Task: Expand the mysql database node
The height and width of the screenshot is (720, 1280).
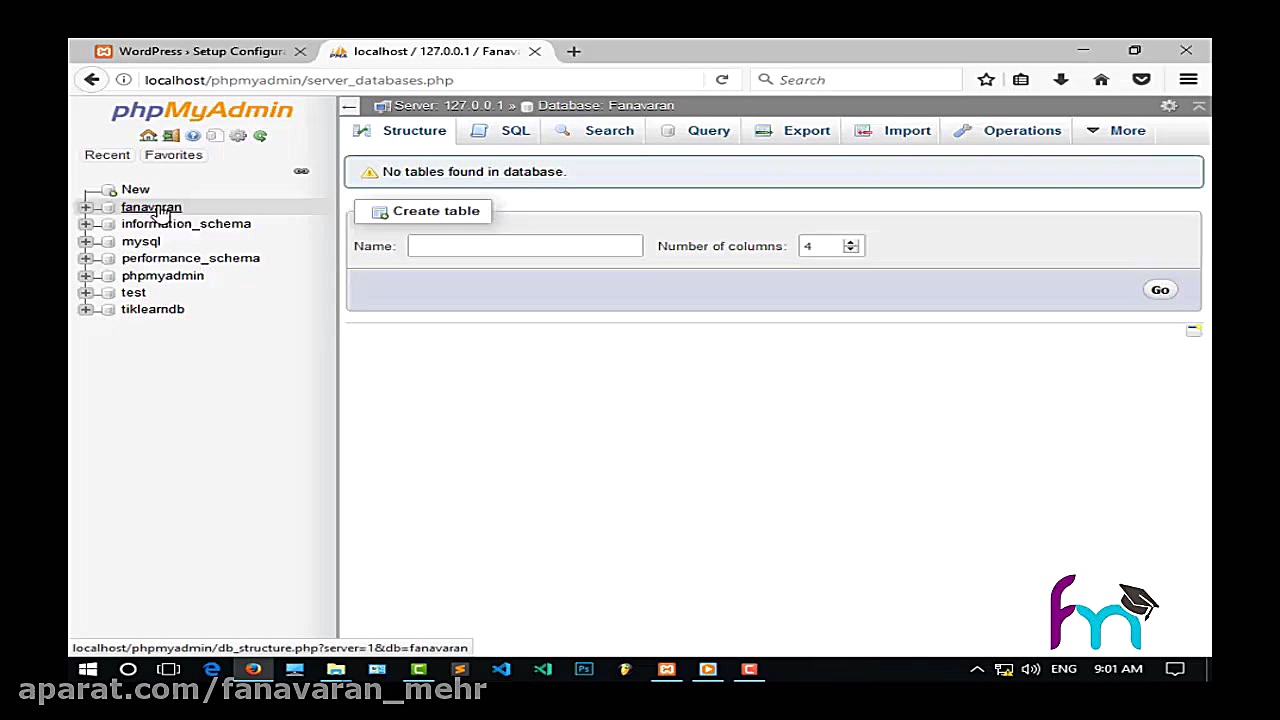Action: pos(86,241)
